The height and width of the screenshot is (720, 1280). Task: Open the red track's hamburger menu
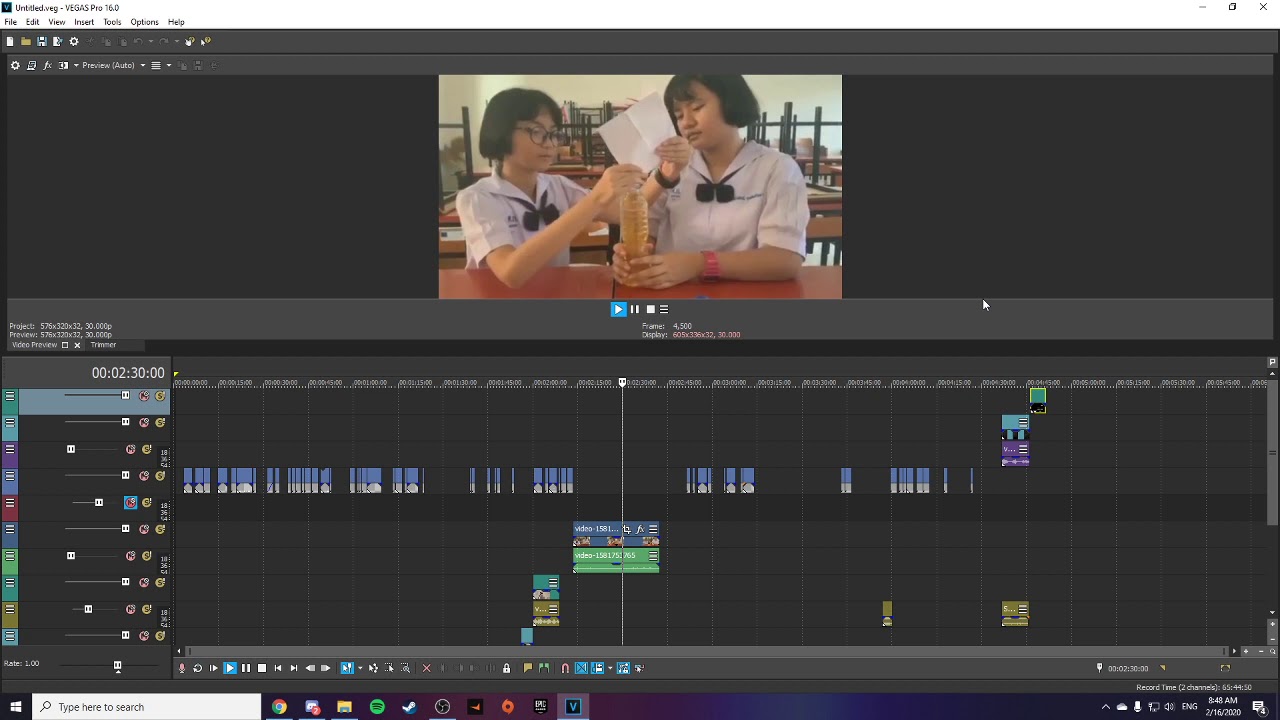(10, 502)
